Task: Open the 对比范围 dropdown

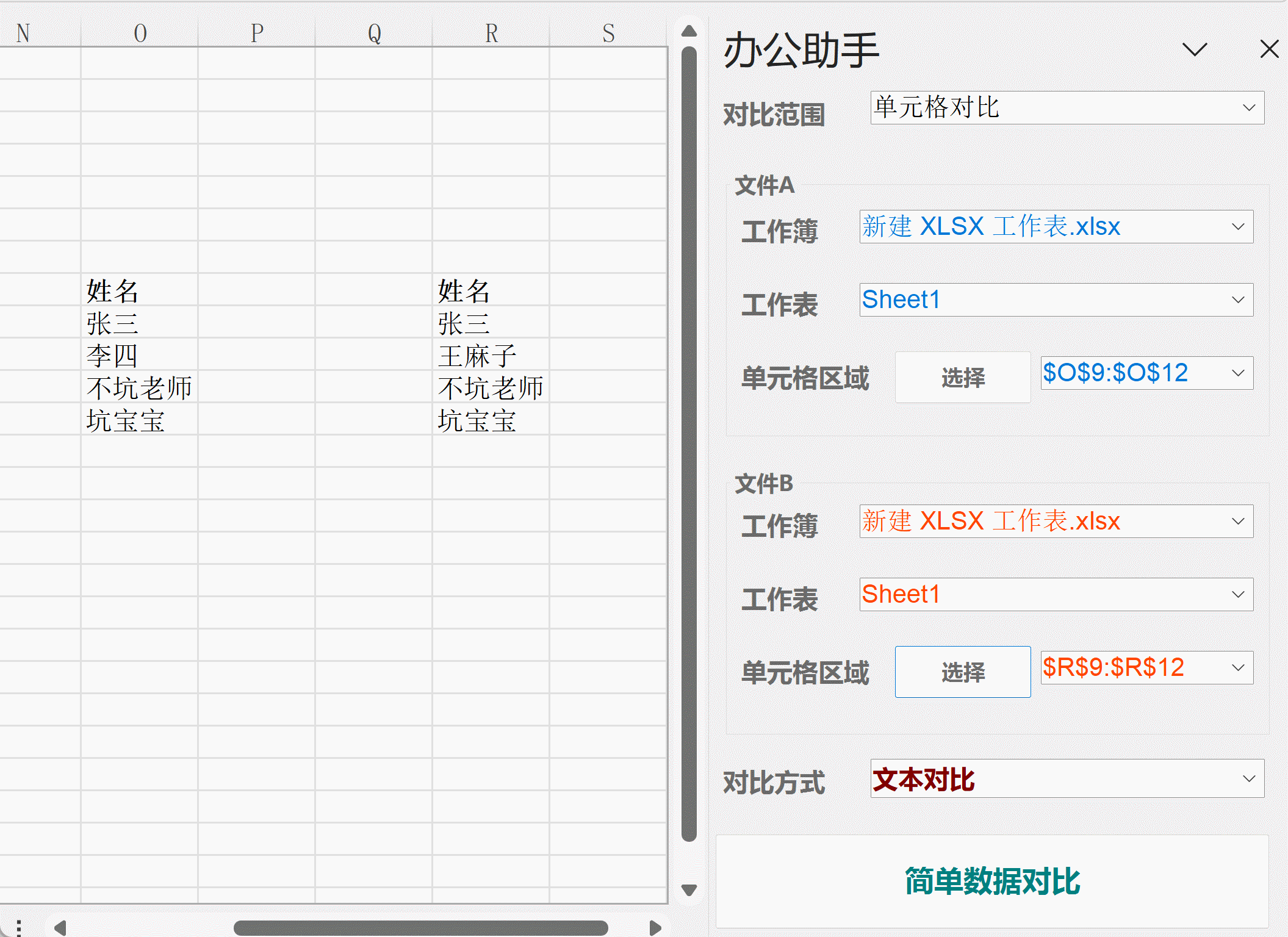Action: (x=1248, y=108)
